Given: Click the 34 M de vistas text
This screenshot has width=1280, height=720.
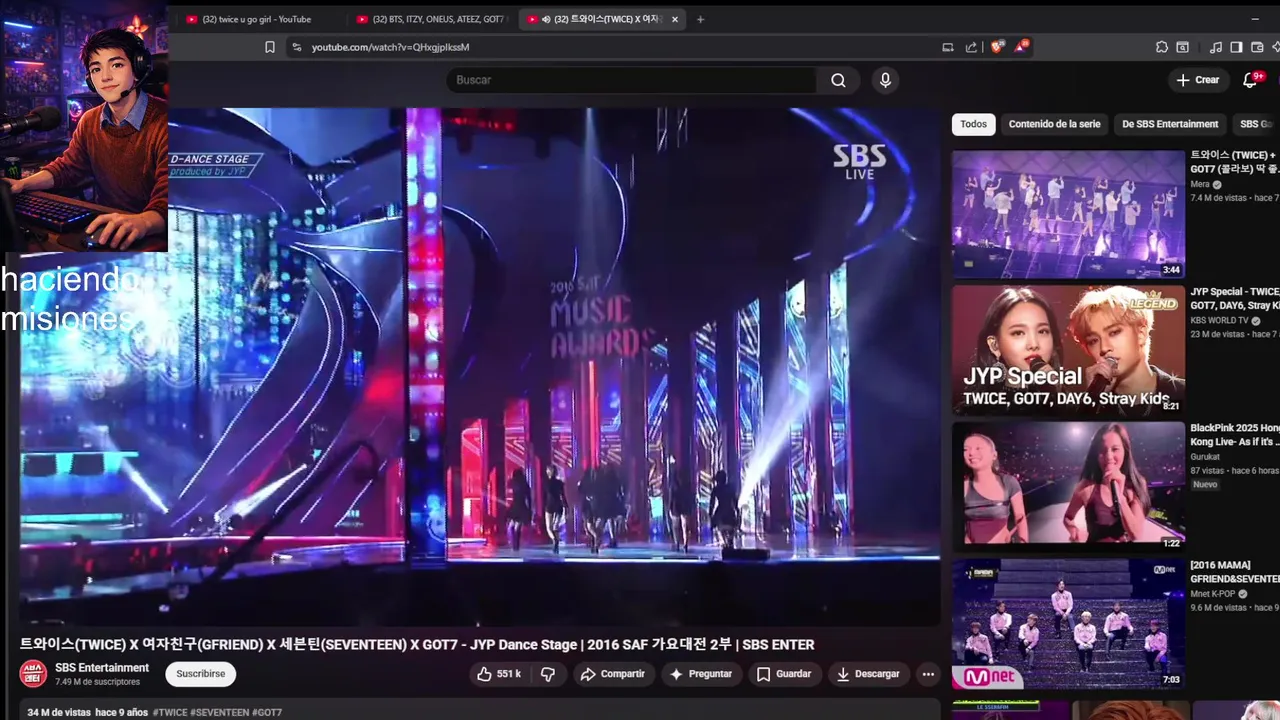Looking at the screenshot, I should [x=59, y=712].
